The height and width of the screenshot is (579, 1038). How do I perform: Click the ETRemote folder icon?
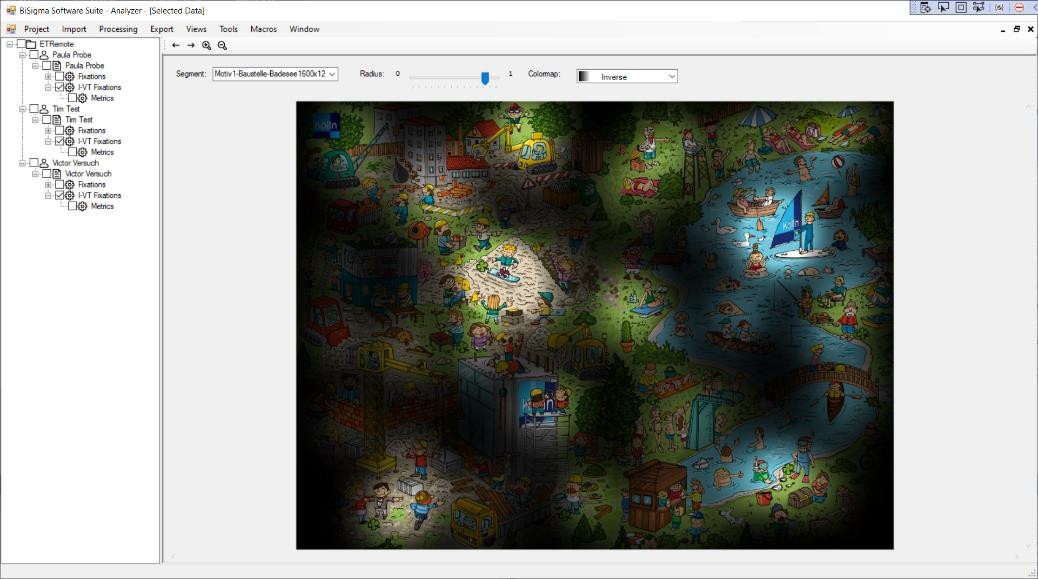(31, 44)
